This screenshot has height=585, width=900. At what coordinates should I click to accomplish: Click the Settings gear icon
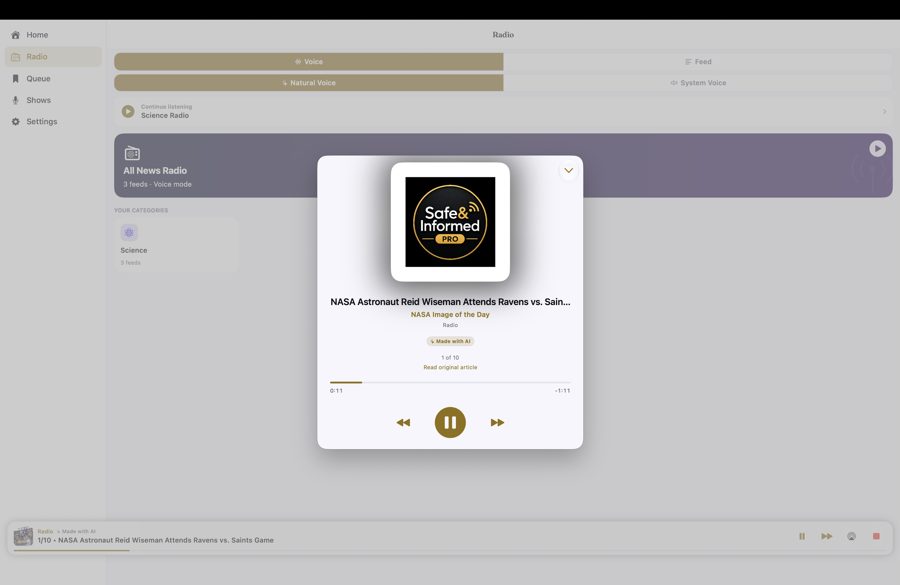pos(15,122)
